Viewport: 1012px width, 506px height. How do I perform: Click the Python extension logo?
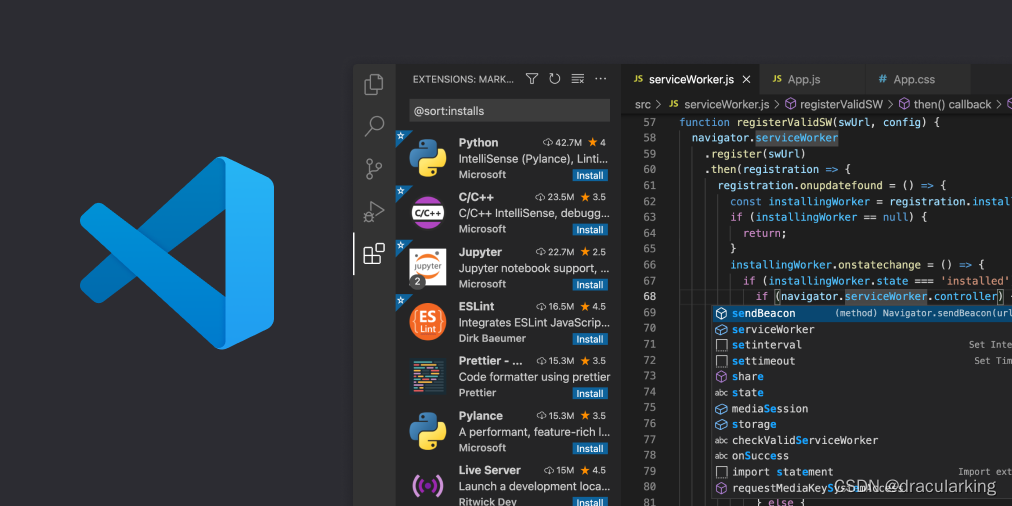coord(427,158)
